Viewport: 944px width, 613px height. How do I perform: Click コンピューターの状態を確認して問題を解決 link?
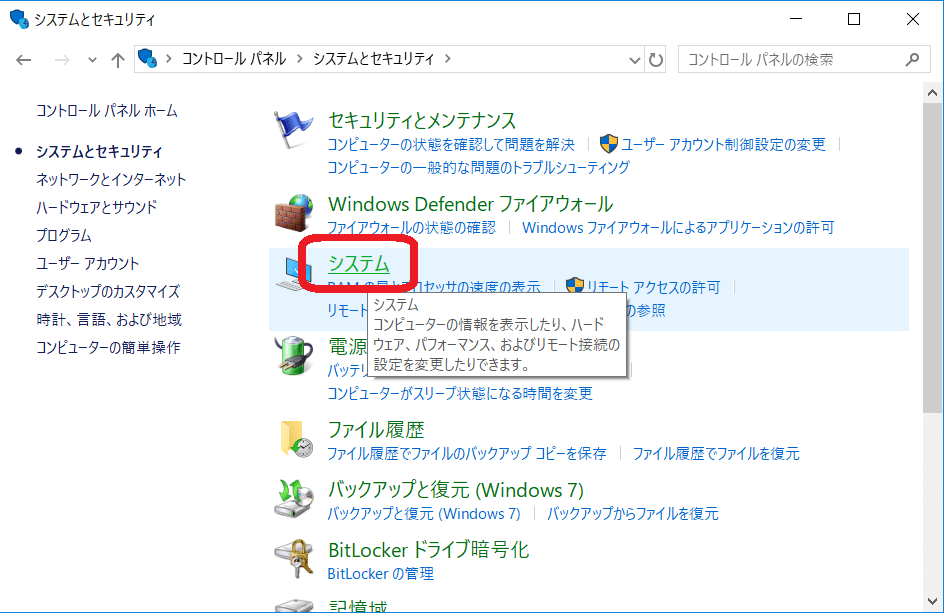point(451,145)
